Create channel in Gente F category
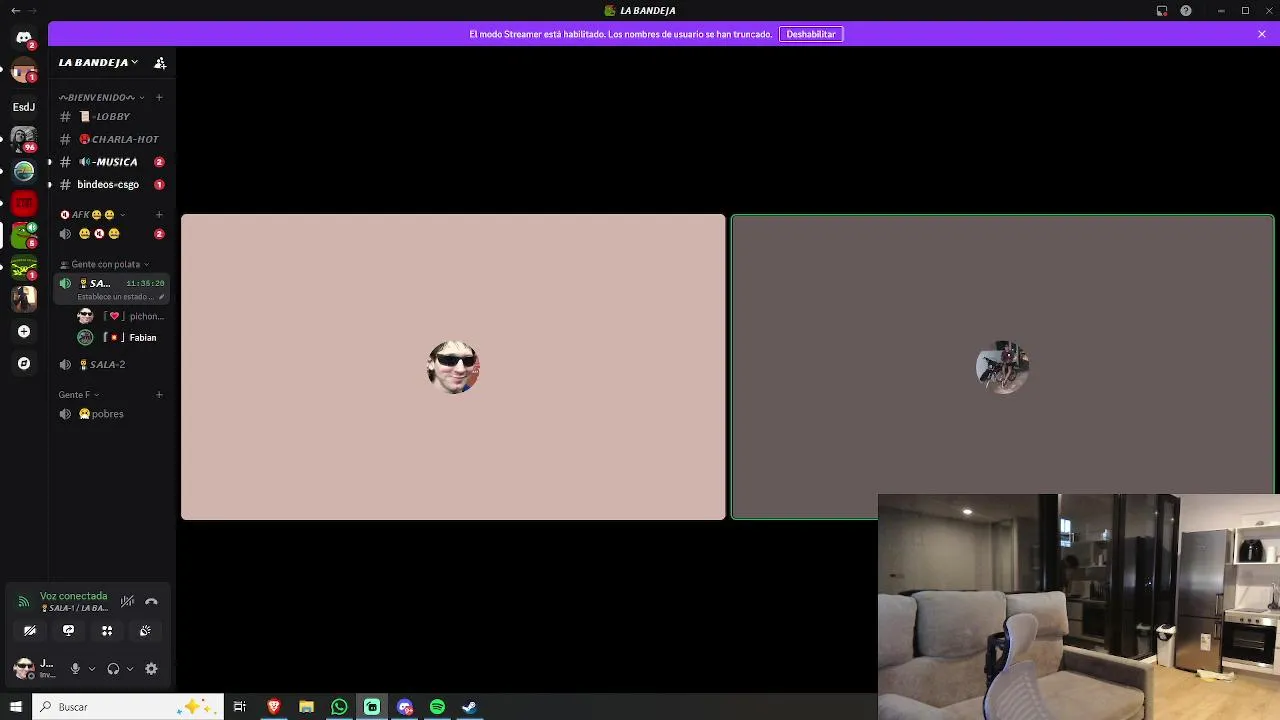Image resolution: width=1280 pixels, height=720 pixels. (x=159, y=395)
